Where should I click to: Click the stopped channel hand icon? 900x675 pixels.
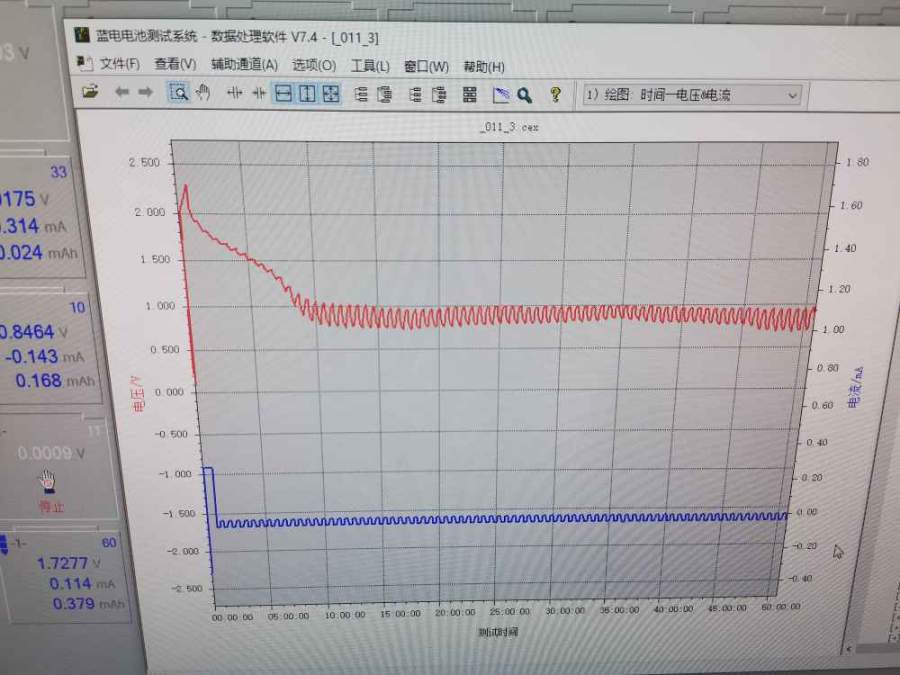48,481
